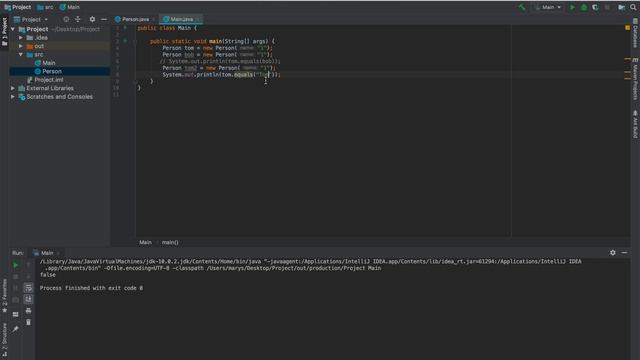The width and height of the screenshot is (640, 360).
Task: Click the Restore Layout icon in Run panel
Action: [x=16, y=315]
